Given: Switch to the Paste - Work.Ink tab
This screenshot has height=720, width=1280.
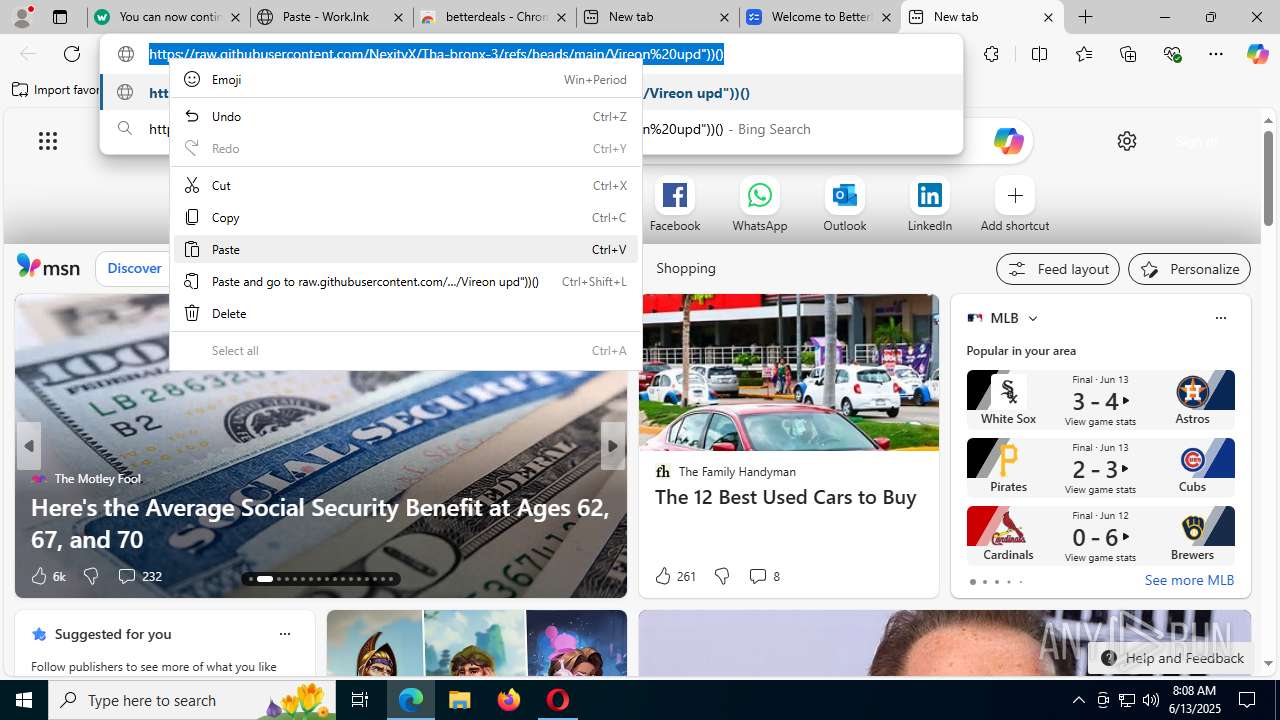Looking at the screenshot, I should (330, 17).
